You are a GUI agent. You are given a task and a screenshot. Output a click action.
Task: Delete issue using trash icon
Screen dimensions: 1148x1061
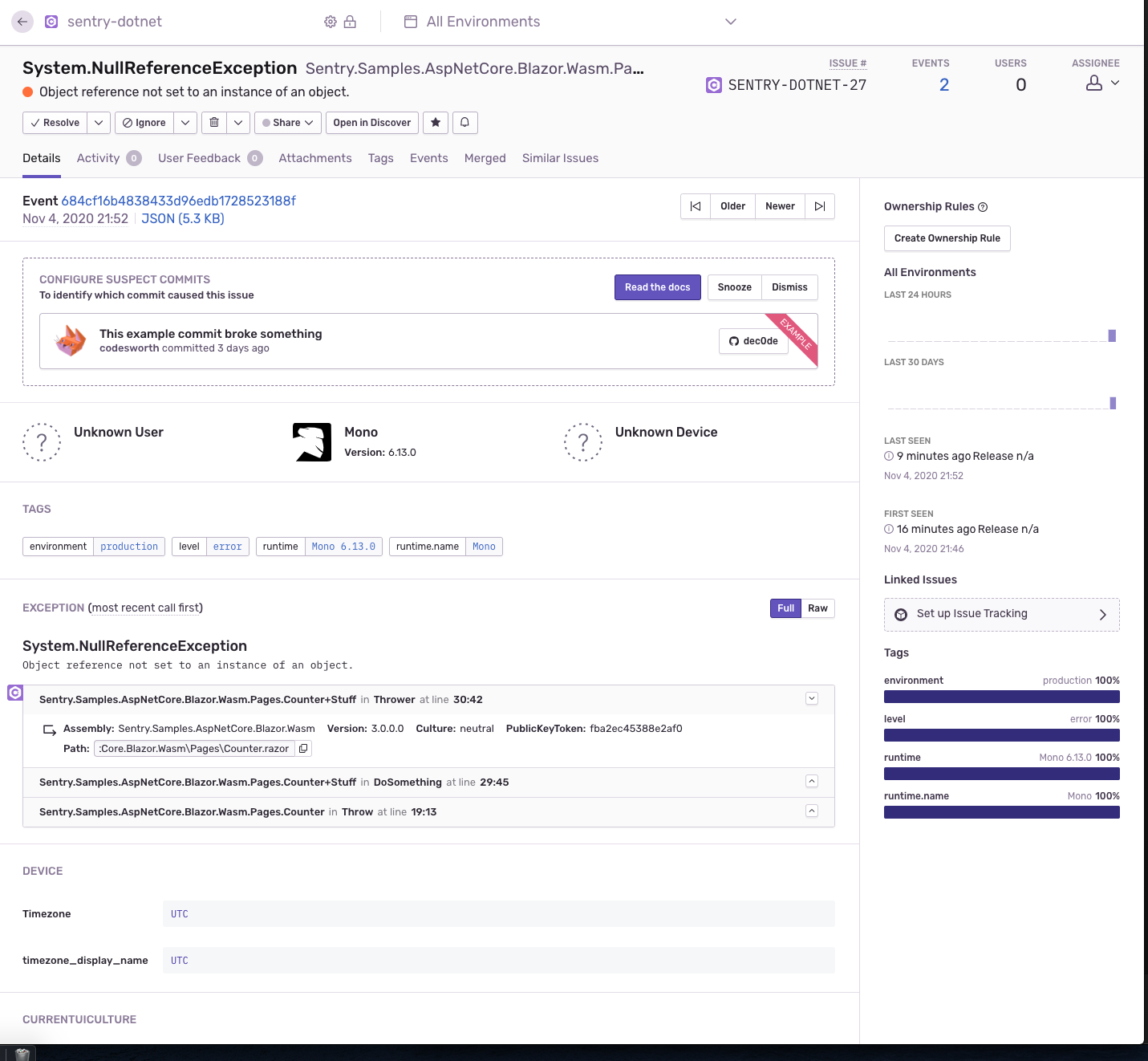click(x=214, y=123)
